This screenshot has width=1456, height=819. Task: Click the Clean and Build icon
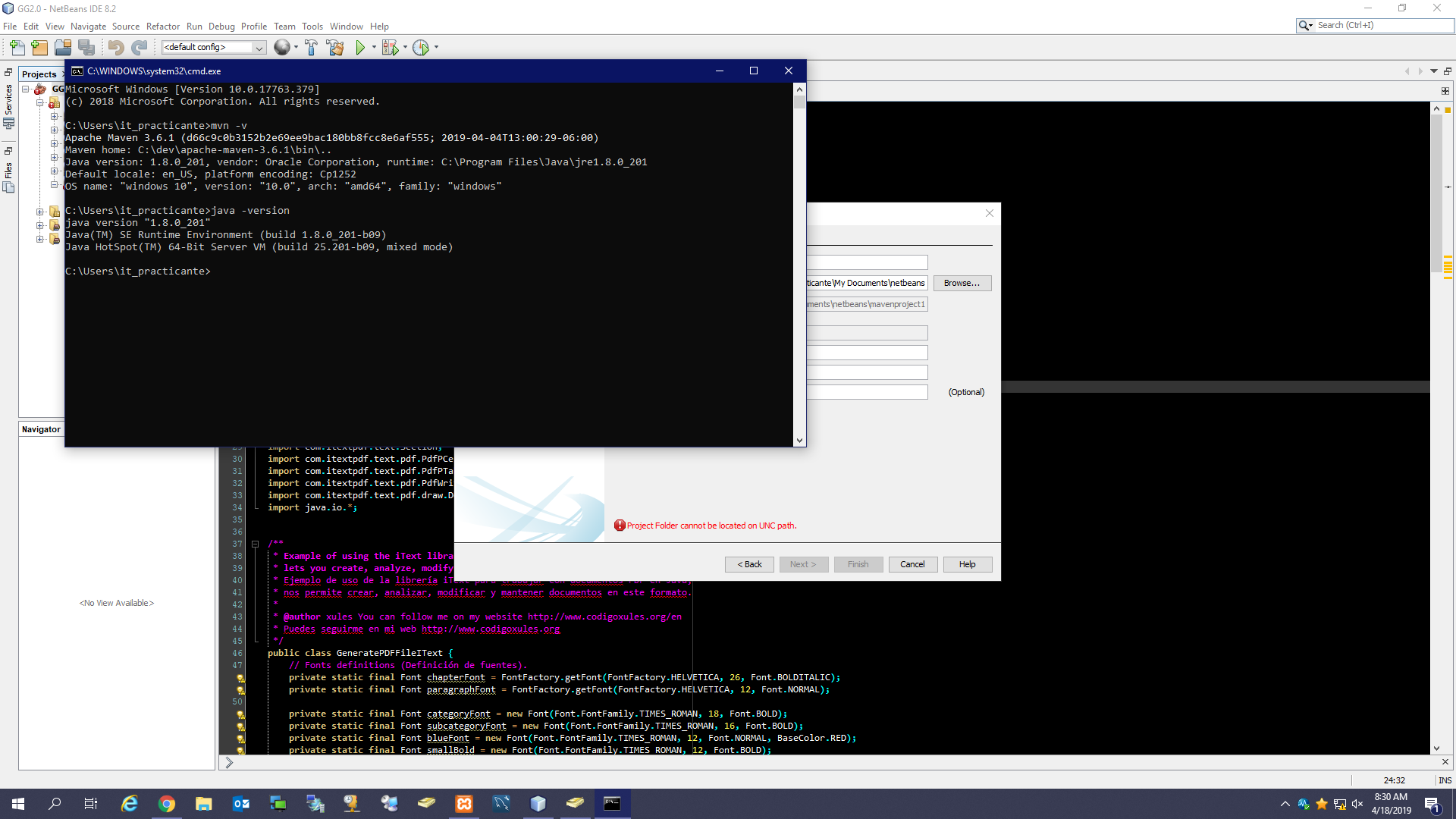335,48
